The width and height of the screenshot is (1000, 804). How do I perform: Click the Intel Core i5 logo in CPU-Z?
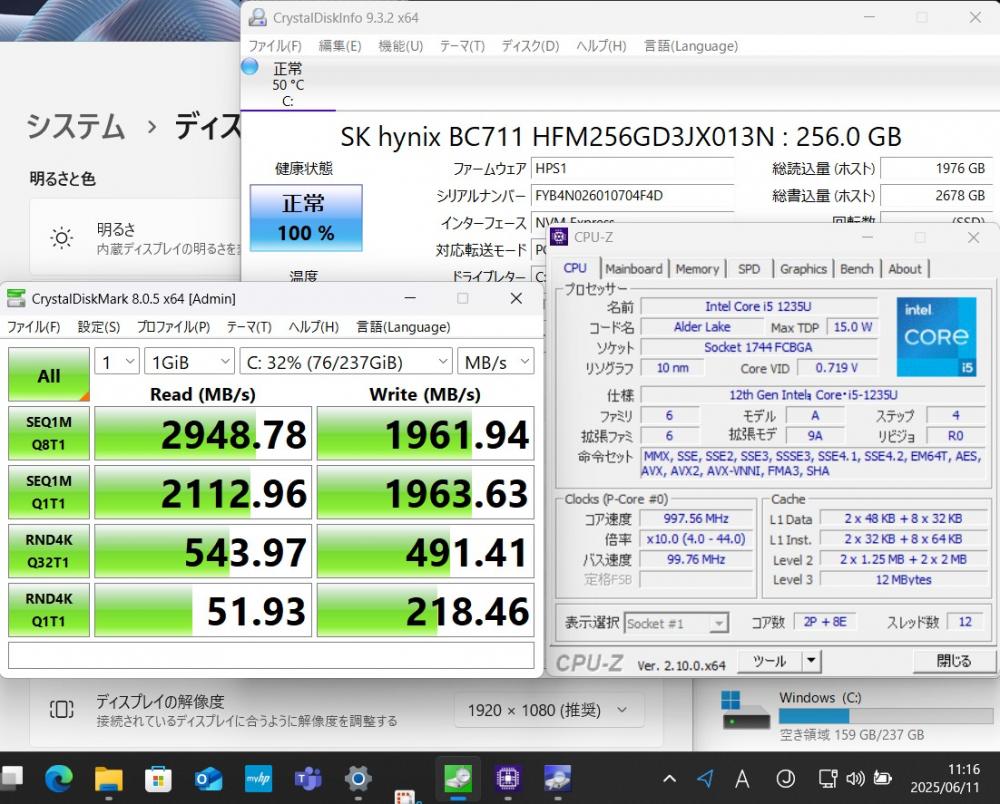(936, 336)
